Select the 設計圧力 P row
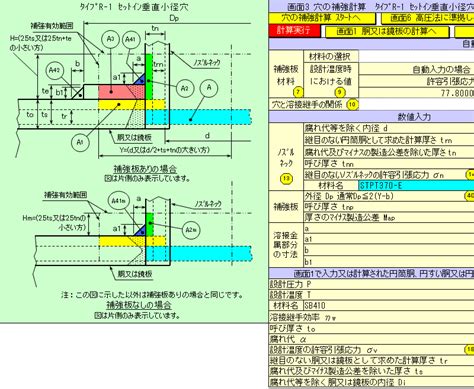Image resolution: width=474 pixels, height=389 pixels. click(x=371, y=284)
